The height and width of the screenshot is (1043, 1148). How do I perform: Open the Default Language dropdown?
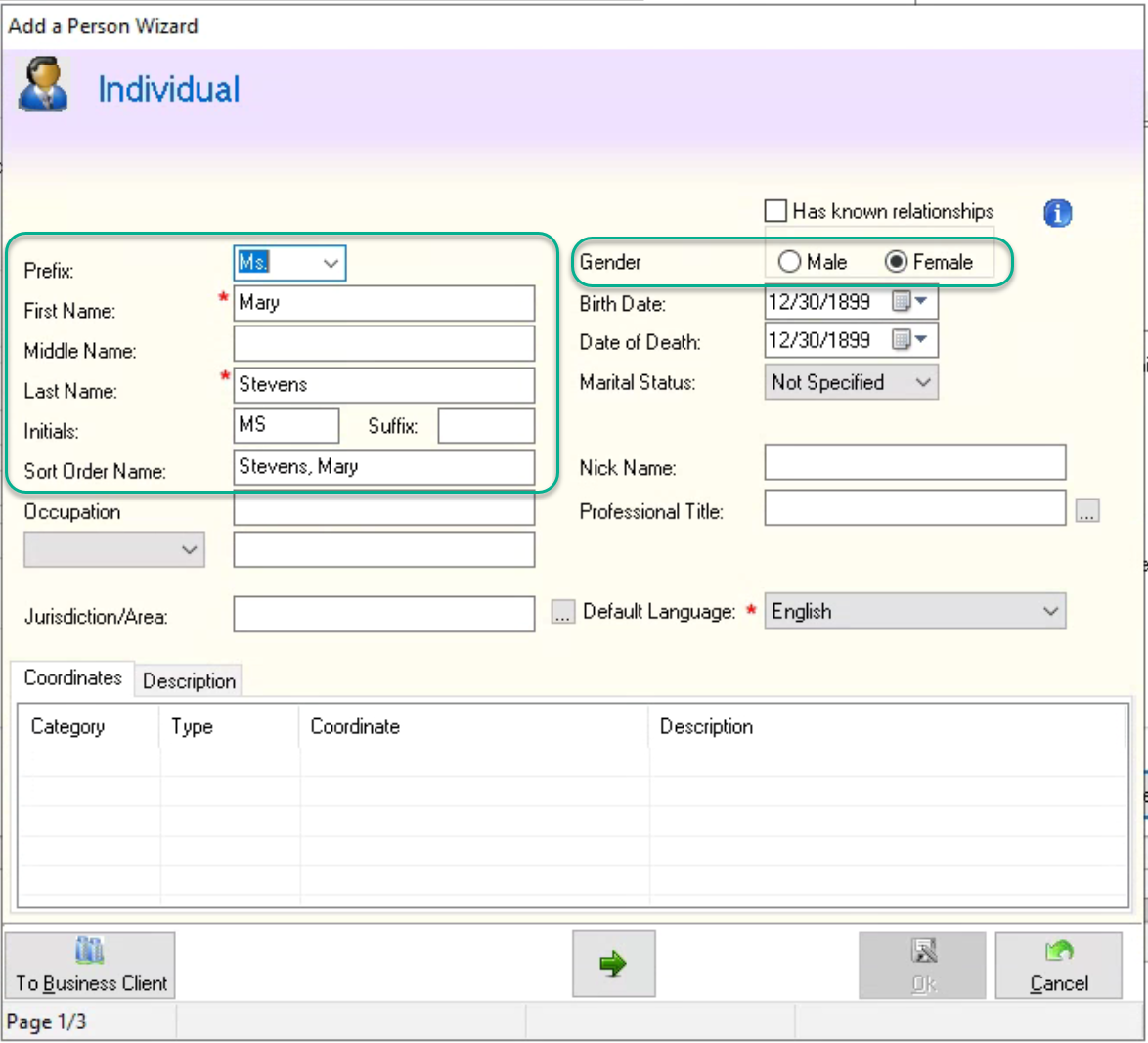click(1050, 611)
